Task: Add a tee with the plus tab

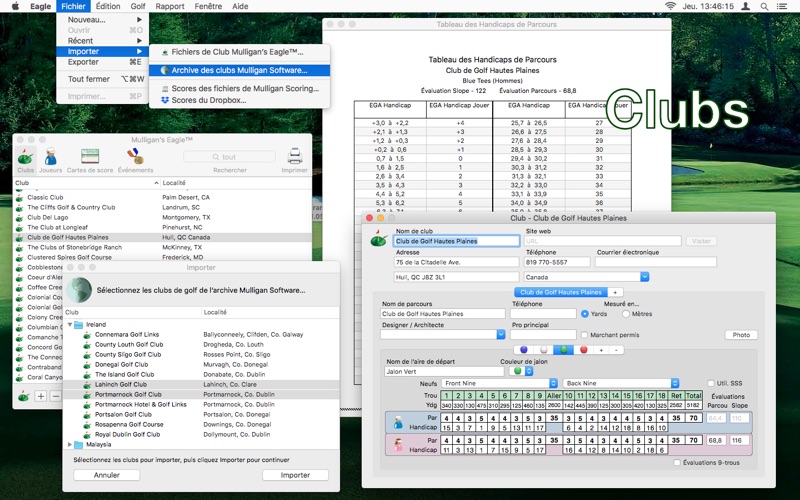Action: pos(602,350)
